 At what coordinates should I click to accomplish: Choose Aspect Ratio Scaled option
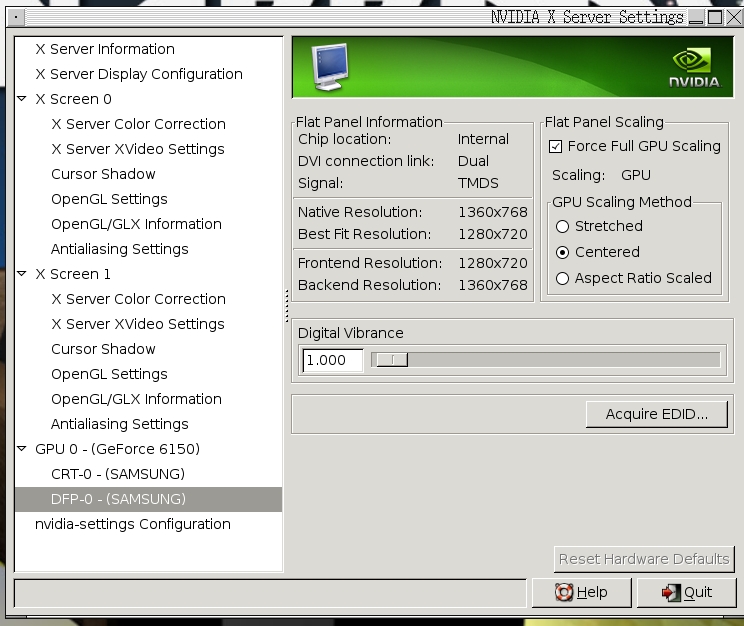(x=563, y=278)
